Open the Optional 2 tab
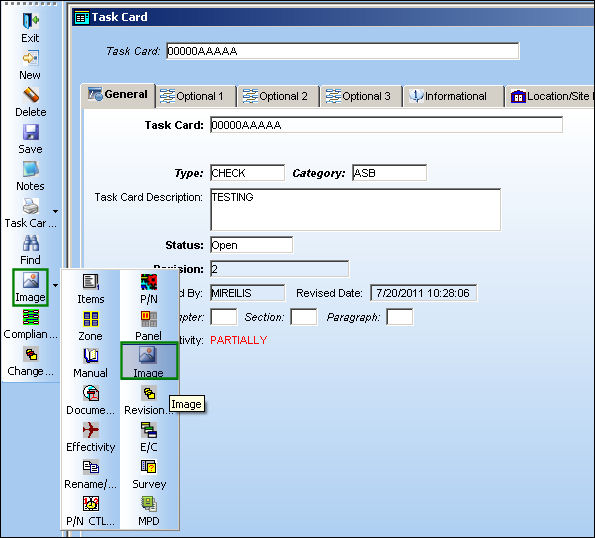The height and width of the screenshot is (538, 595). [x=279, y=96]
